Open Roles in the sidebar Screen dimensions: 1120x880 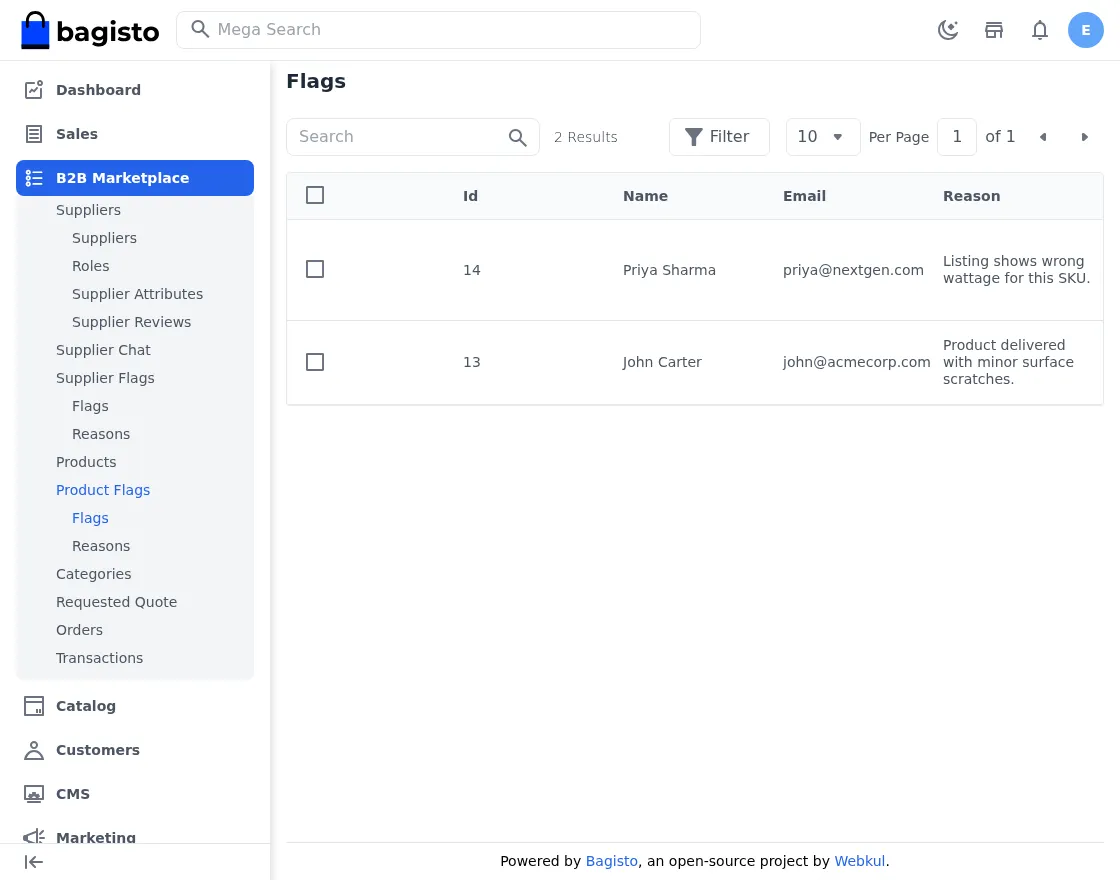[91, 266]
